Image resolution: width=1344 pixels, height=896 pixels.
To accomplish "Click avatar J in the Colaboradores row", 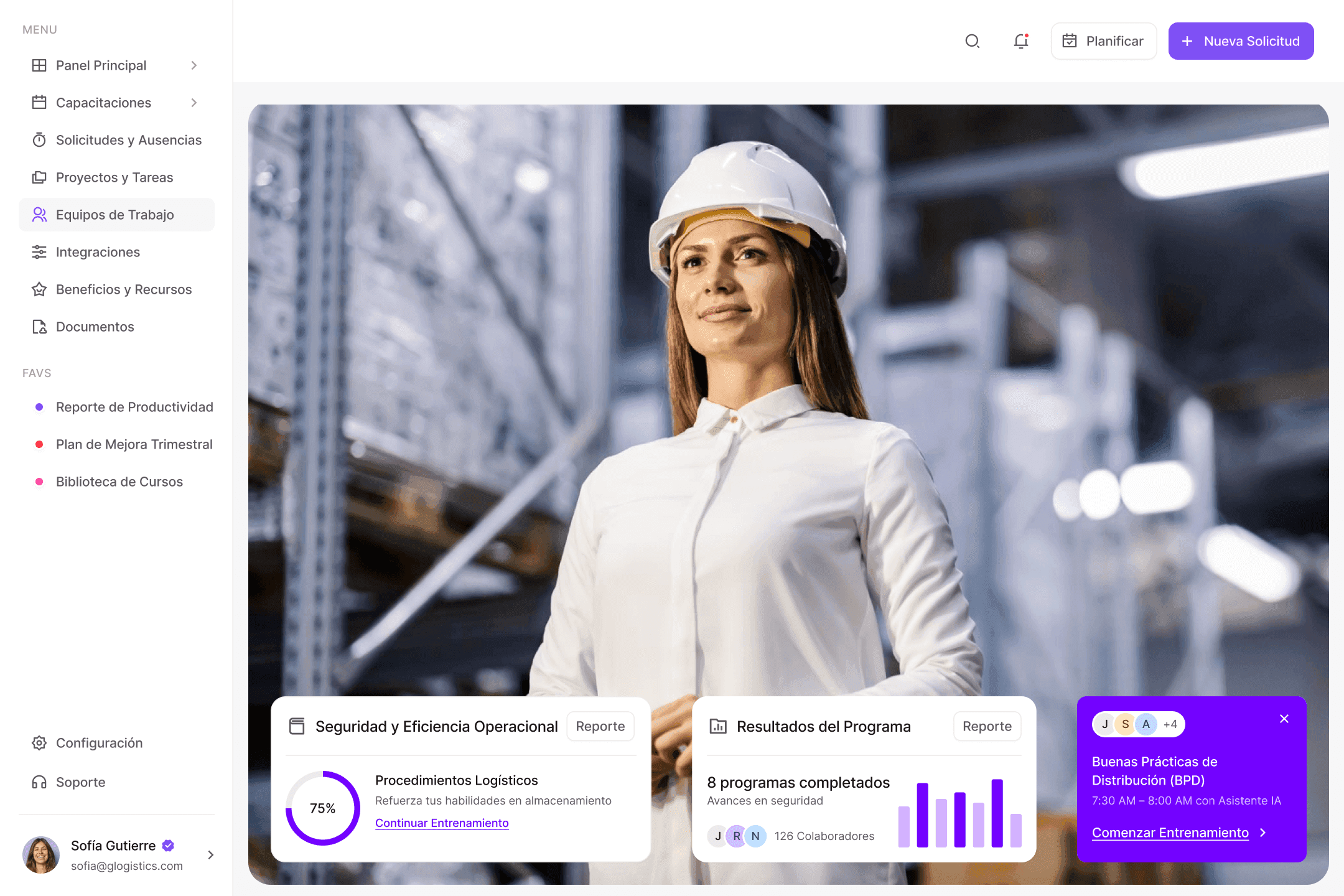I will [x=718, y=836].
